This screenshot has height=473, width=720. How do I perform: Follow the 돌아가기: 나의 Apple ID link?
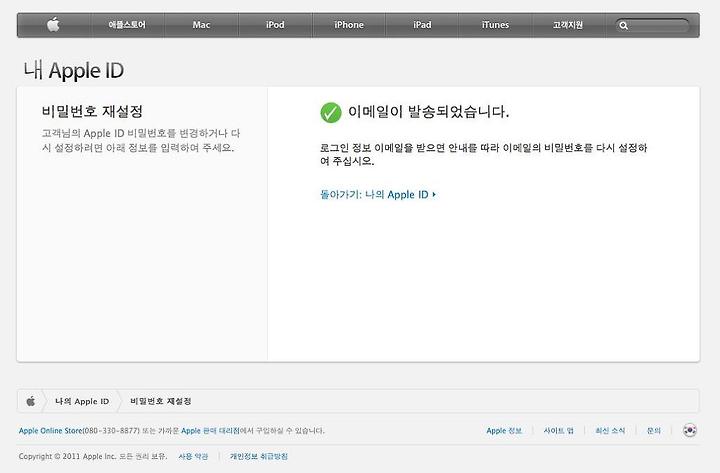tap(378, 195)
